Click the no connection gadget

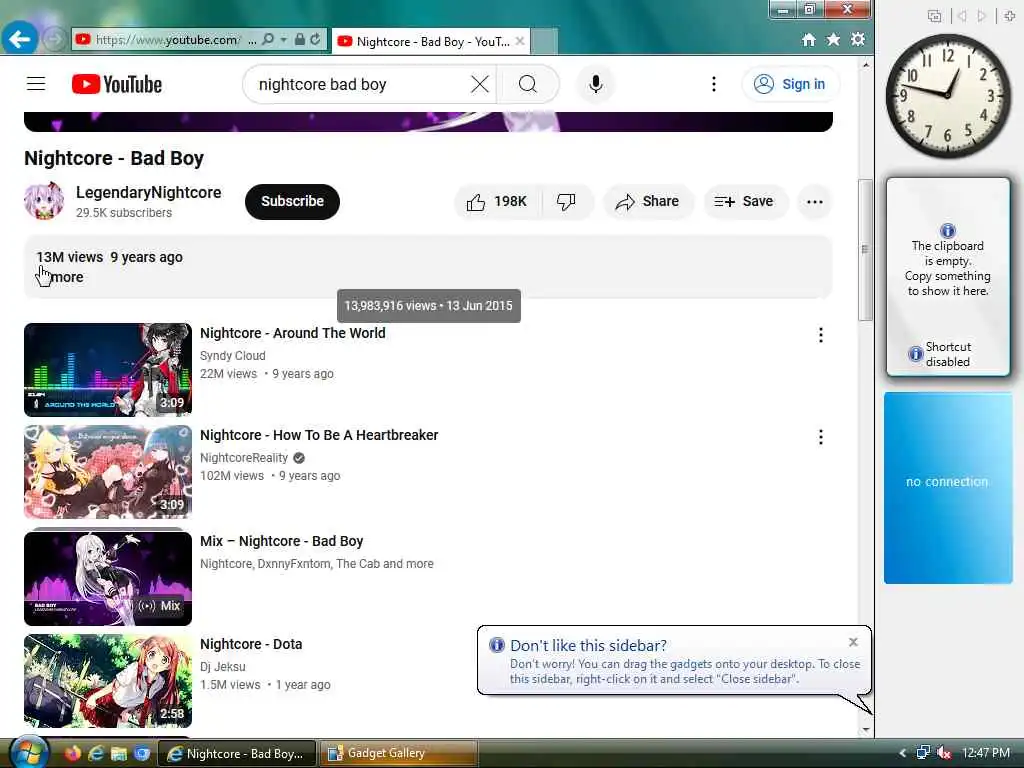948,488
